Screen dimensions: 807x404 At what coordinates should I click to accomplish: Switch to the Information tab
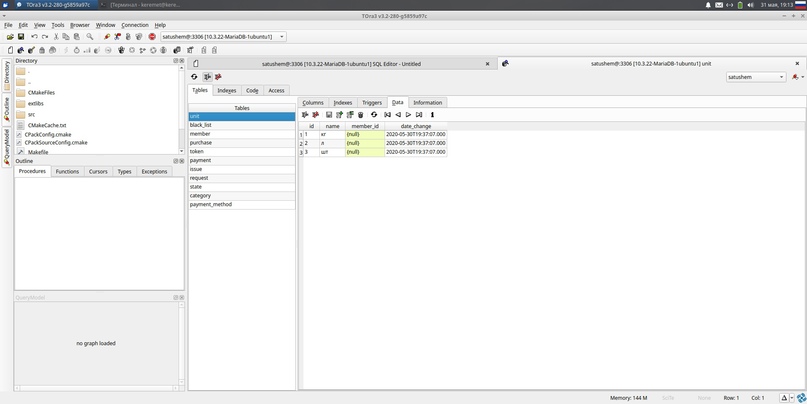428,102
